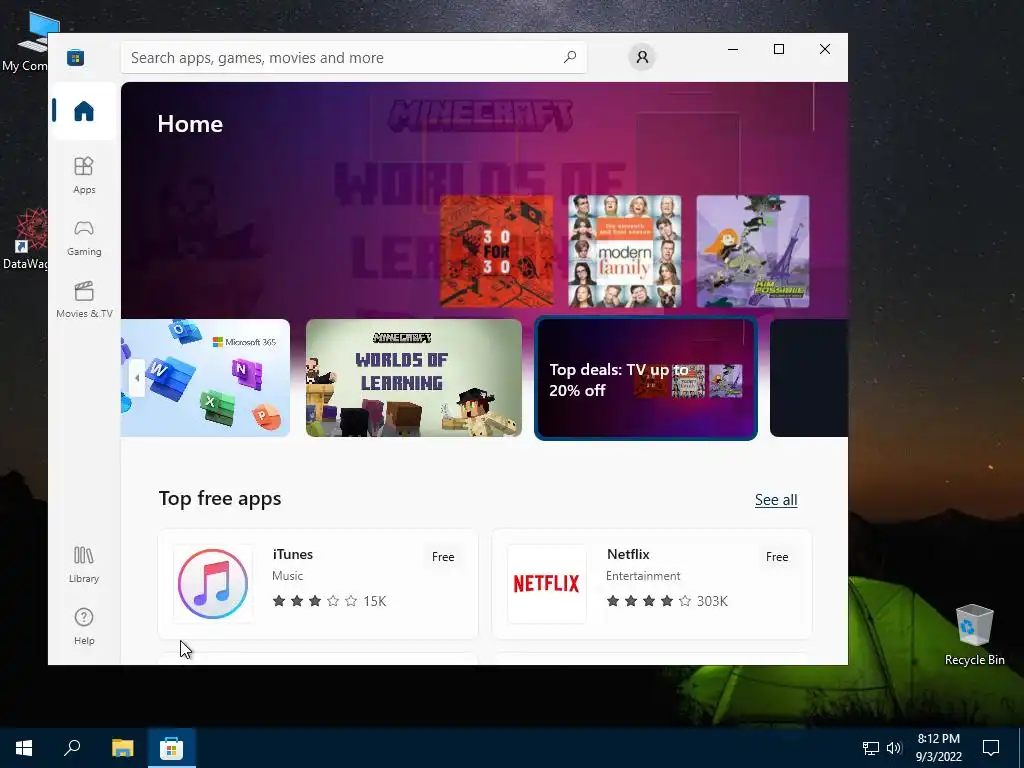Click the iTunes app icon
Screen dimensions: 1024x768
(x=213, y=584)
